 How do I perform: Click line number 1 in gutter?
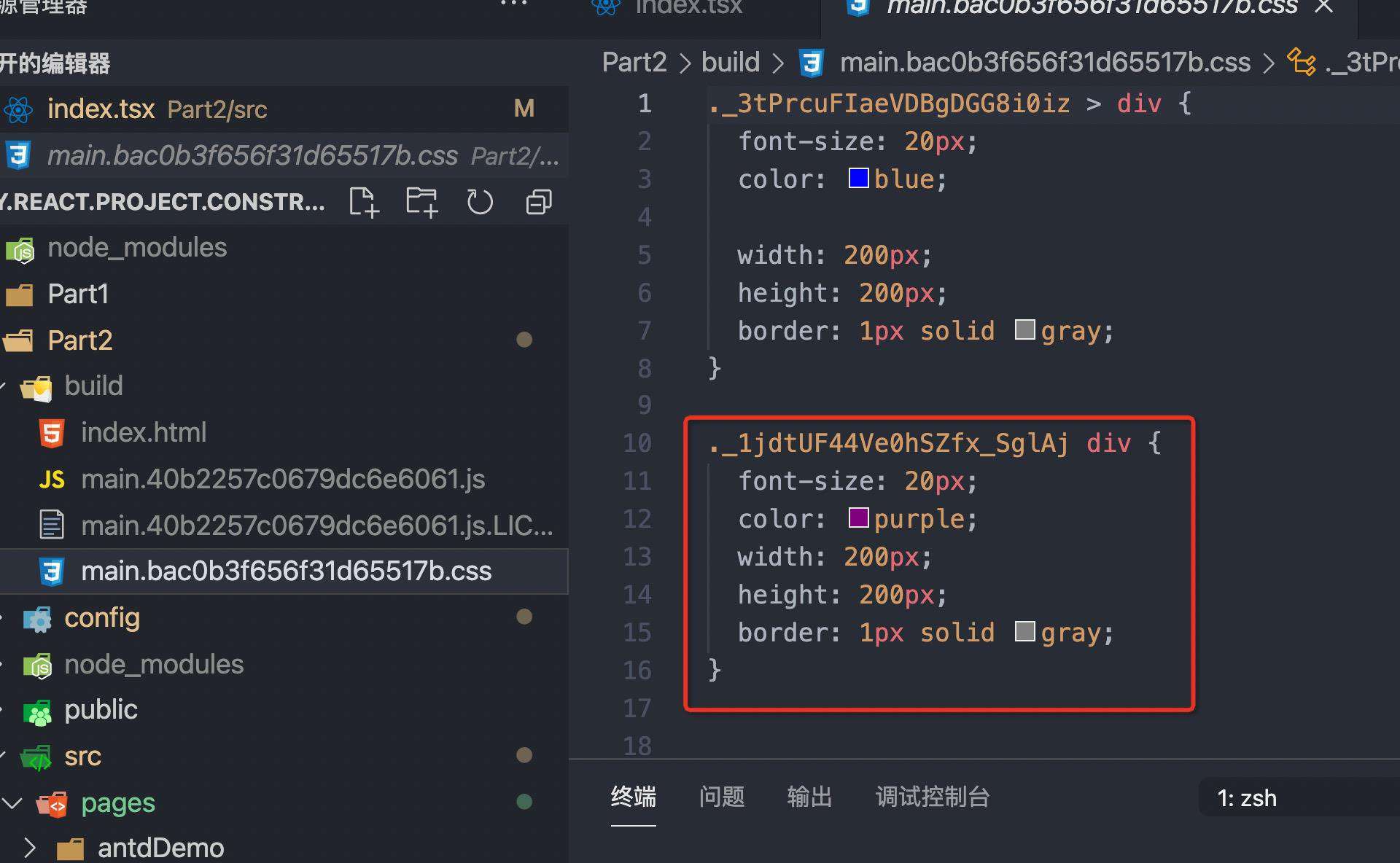(645, 104)
